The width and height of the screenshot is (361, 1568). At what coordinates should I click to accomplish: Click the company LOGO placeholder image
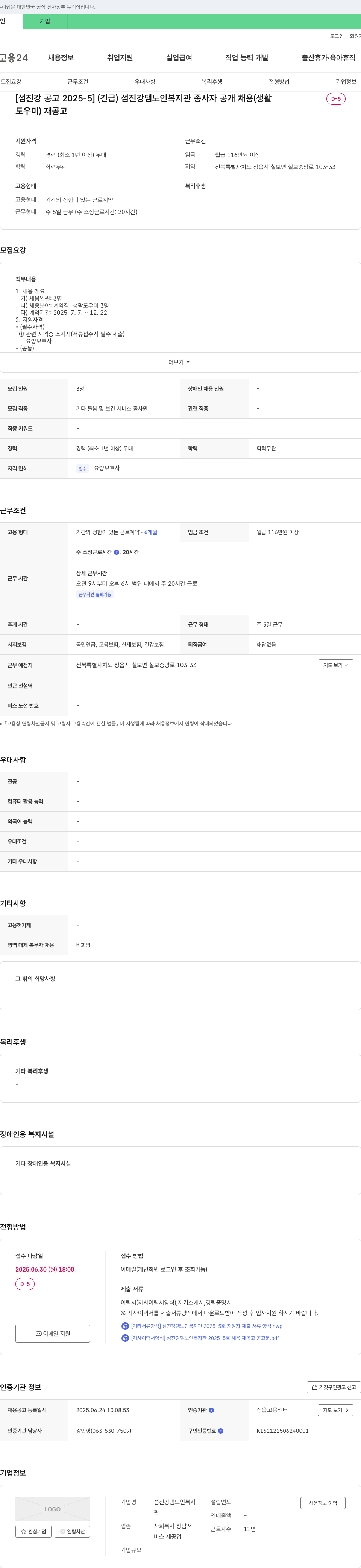(x=52, y=1509)
